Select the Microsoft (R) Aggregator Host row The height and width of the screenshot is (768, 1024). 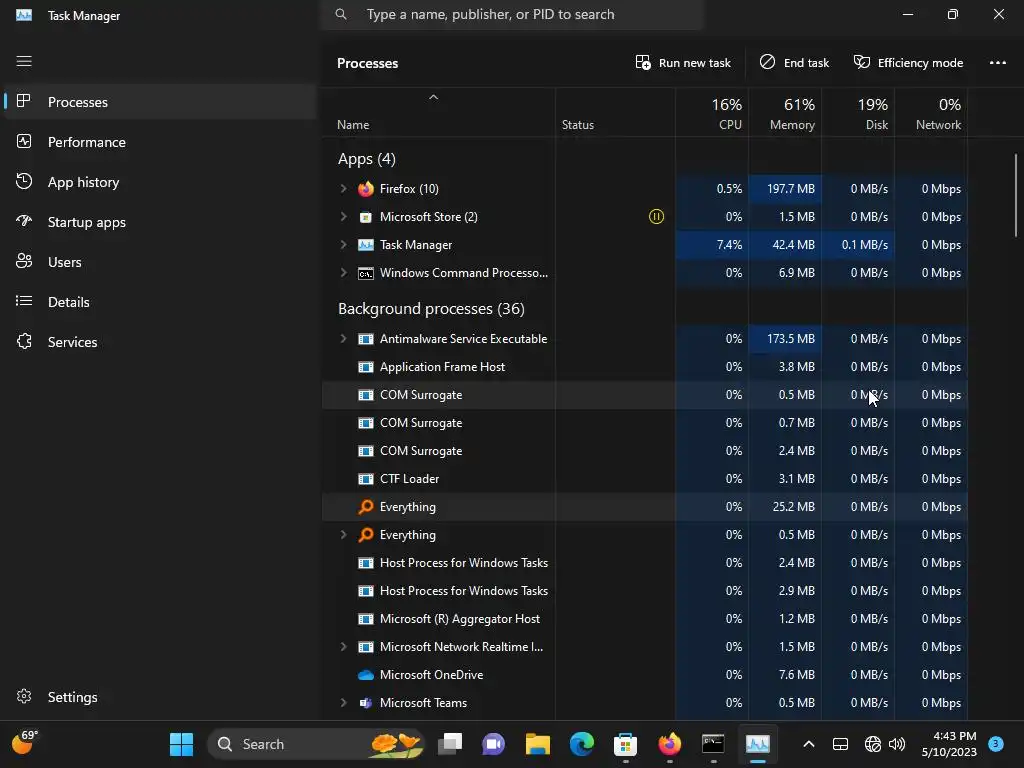pos(645,618)
